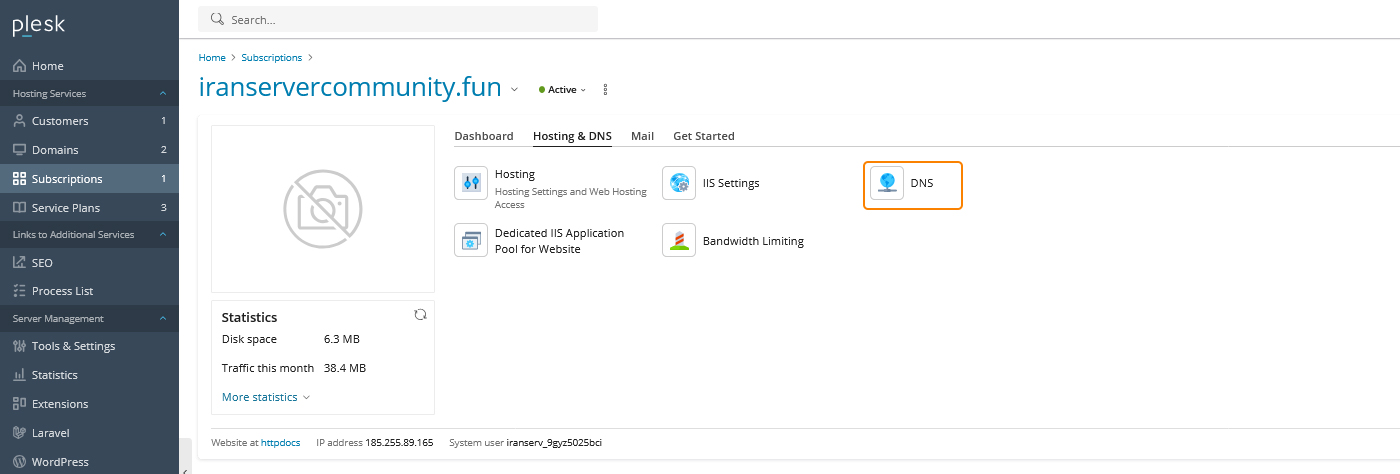The image size is (1400, 474).
Task: Click the httpdocs website link
Action: coord(280,442)
